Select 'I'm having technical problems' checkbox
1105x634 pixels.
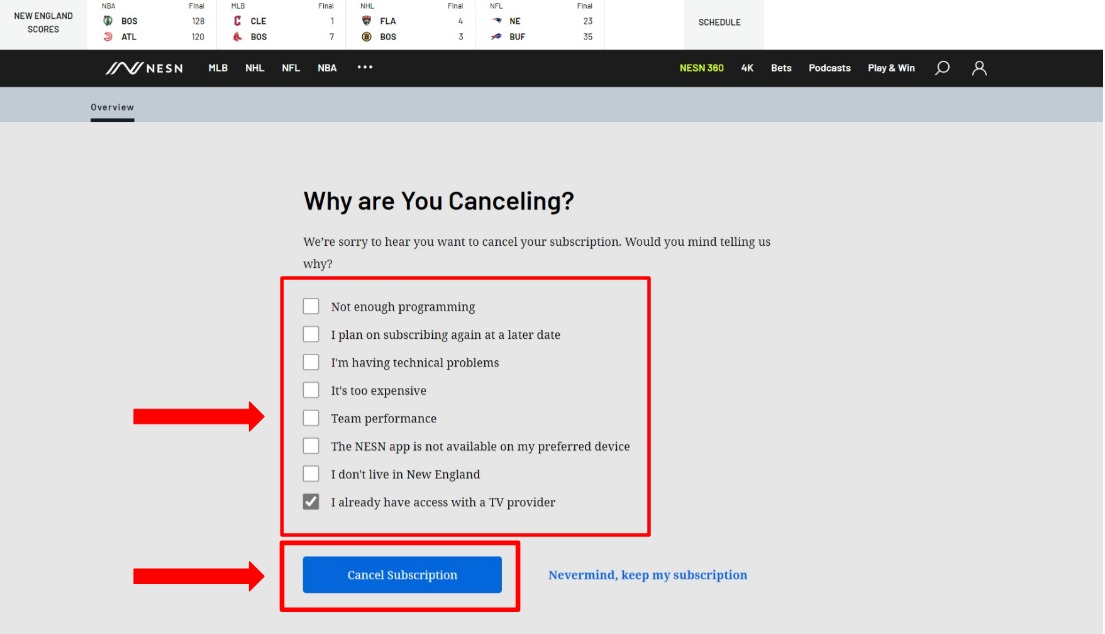tap(311, 362)
